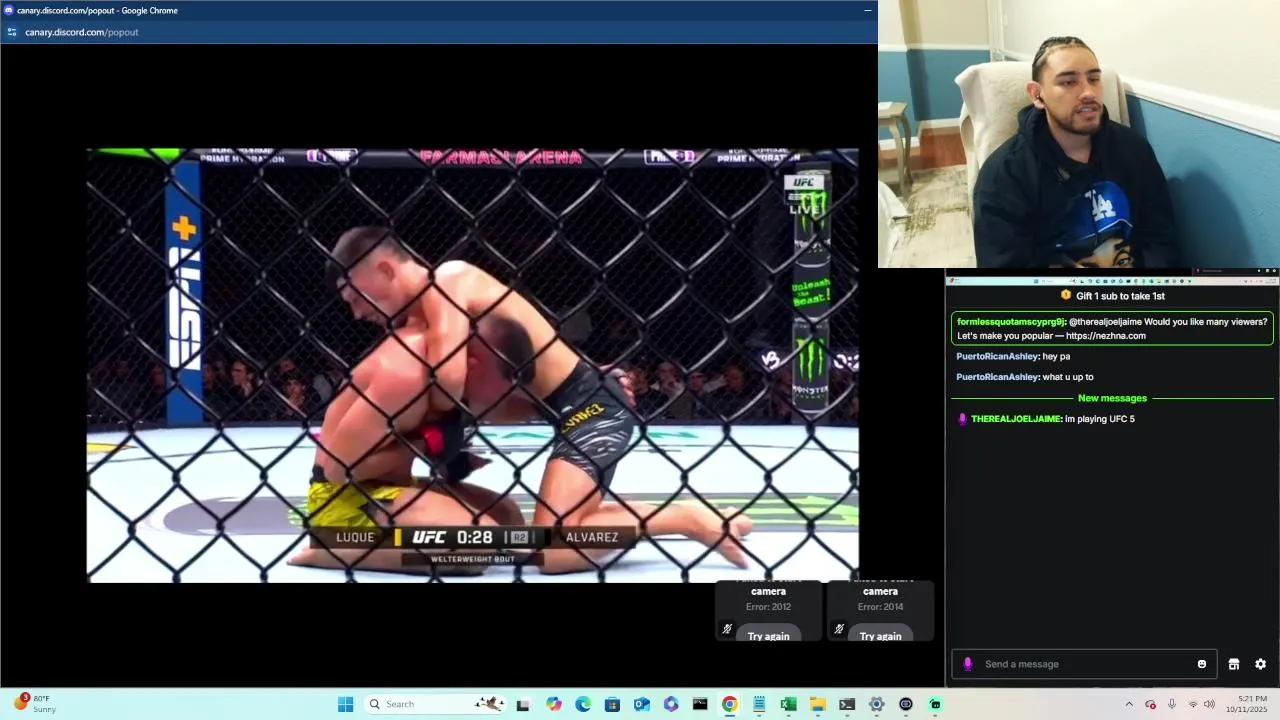Switch to Google Chrome on taskbar
The height and width of the screenshot is (720, 1280).
click(x=729, y=704)
